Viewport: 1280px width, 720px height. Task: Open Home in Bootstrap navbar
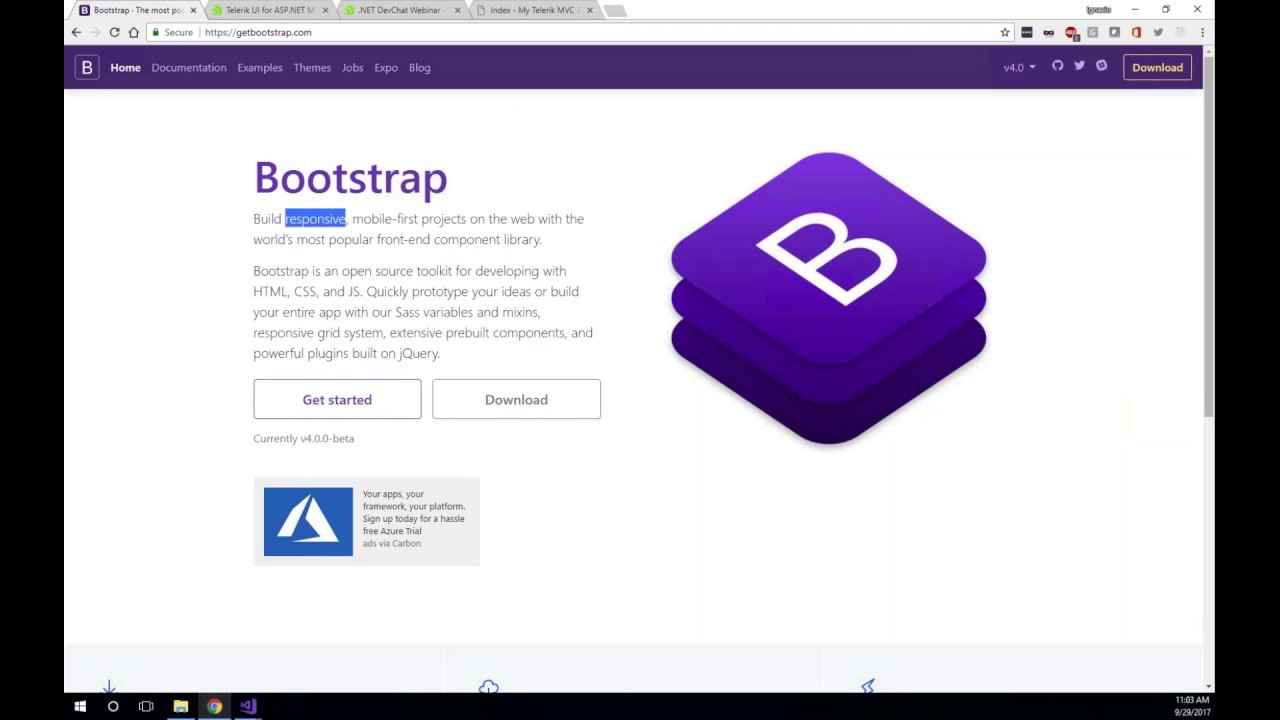[x=125, y=67]
